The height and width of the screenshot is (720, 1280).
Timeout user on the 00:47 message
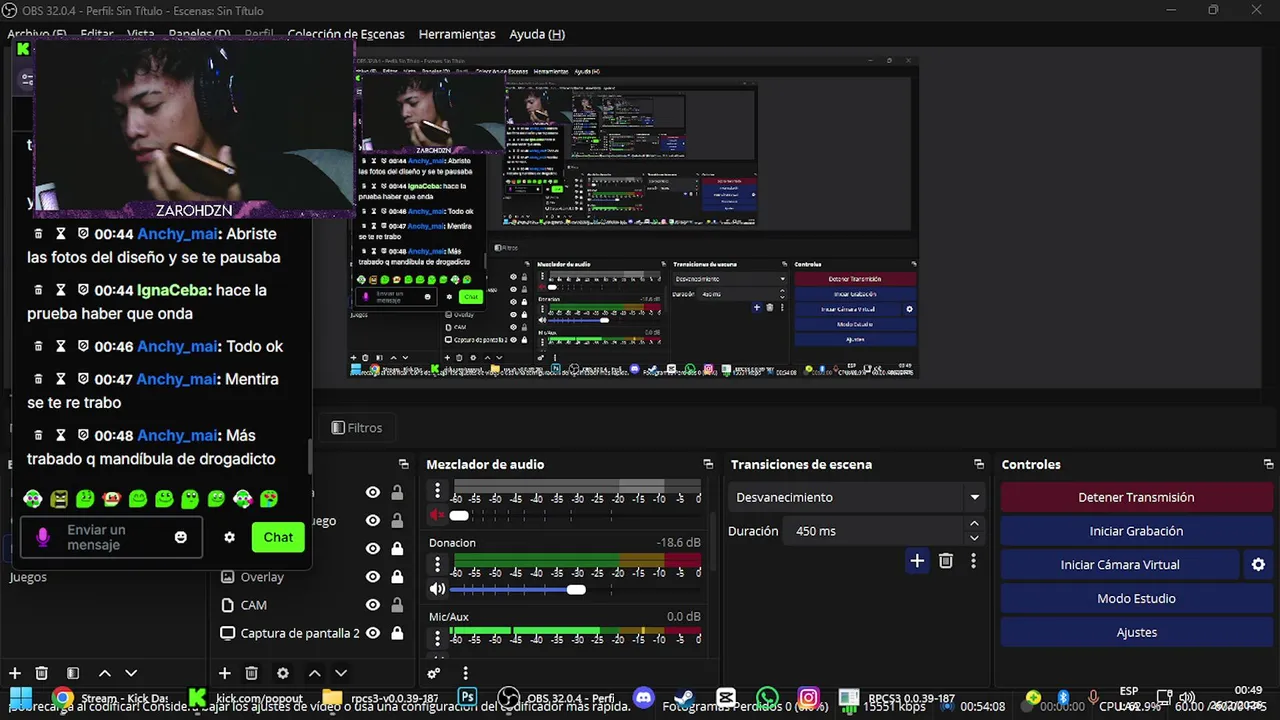tap(60, 379)
